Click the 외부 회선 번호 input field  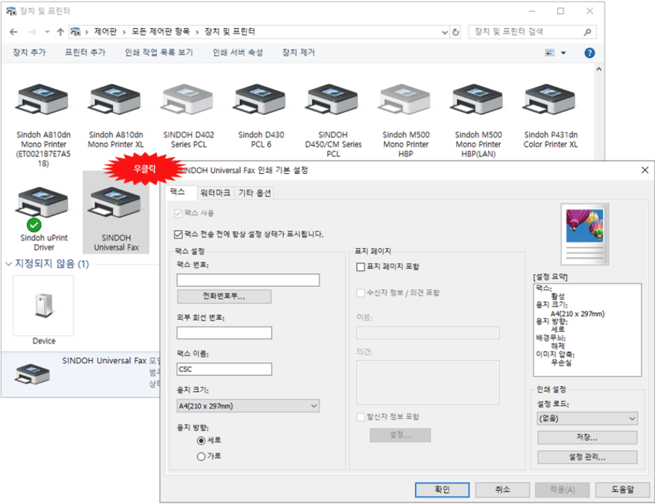224,333
